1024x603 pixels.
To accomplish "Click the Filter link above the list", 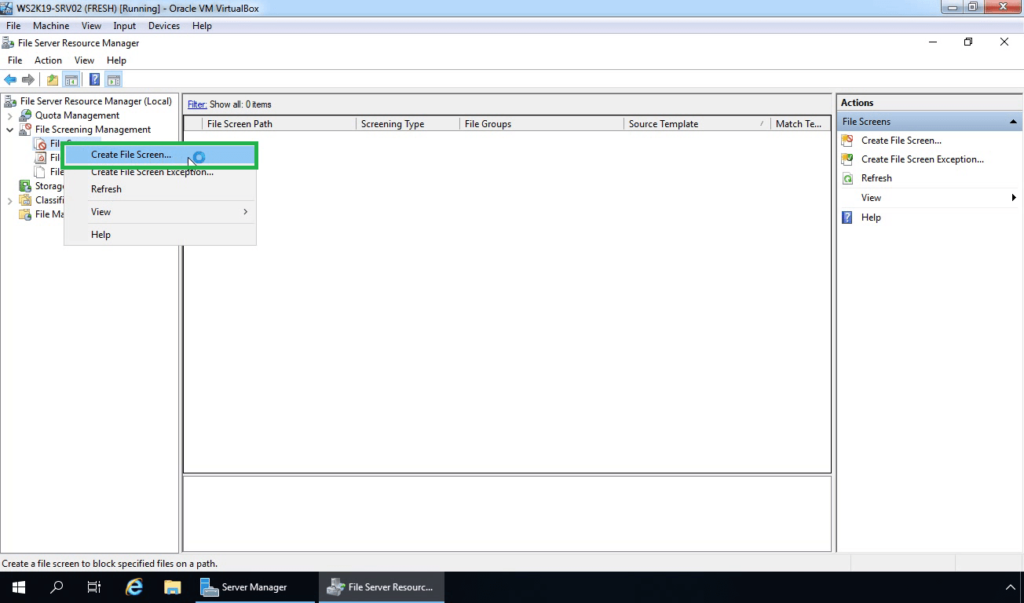I will point(197,105).
